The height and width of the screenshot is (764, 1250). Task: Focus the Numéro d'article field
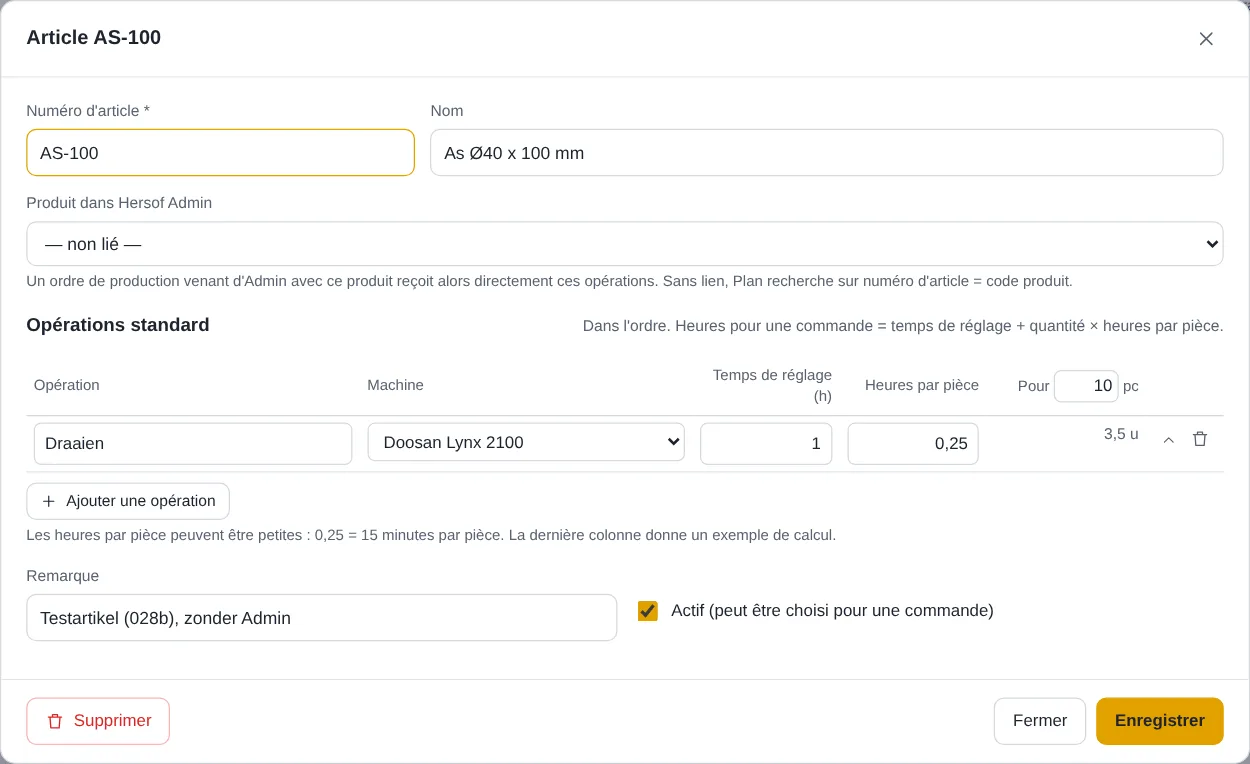220,153
